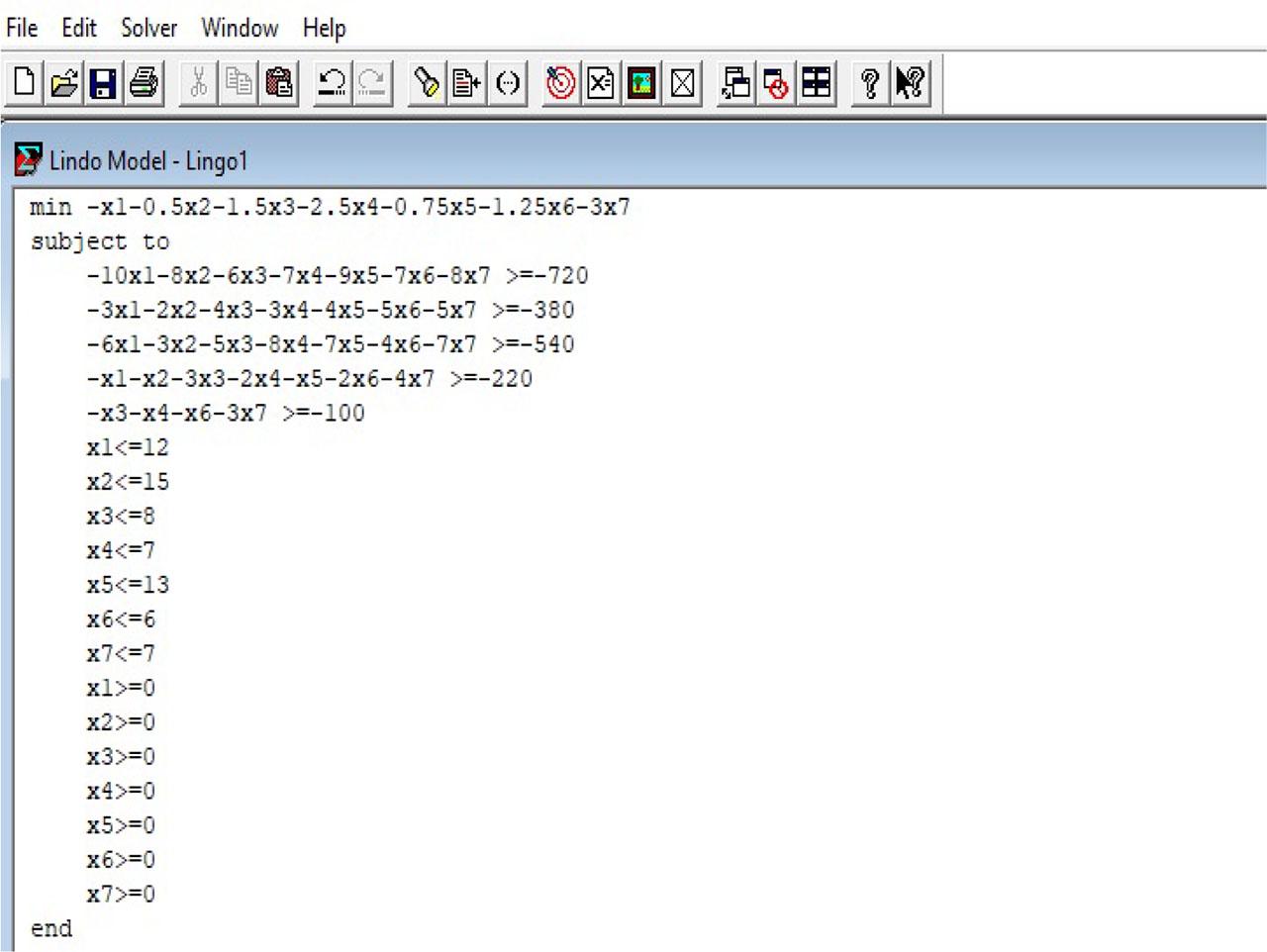Paste from clipboard using the toolbar icon
Screen dimensions: 1267x952
click(280, 83)
